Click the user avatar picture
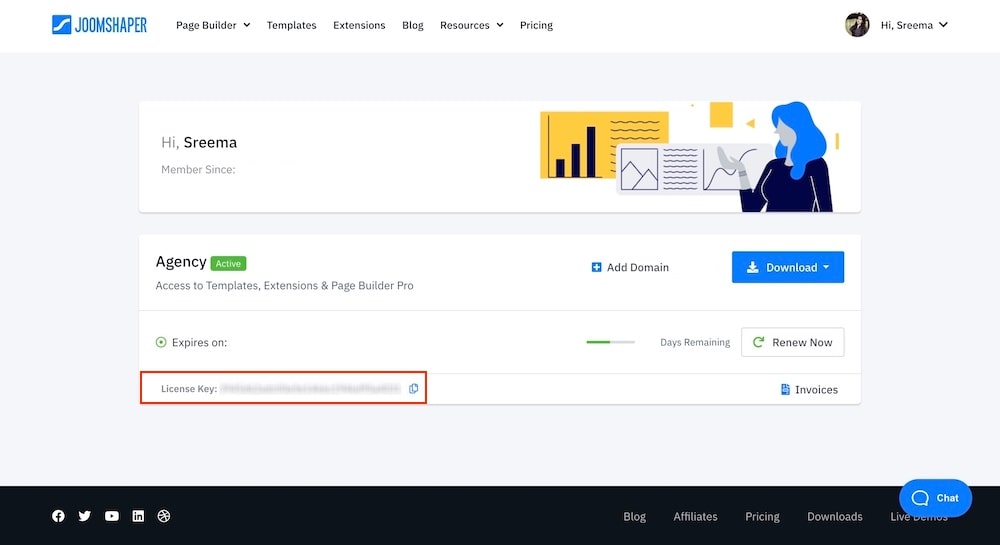Viewport: 1000px width, 545px height. click(857, 25)
